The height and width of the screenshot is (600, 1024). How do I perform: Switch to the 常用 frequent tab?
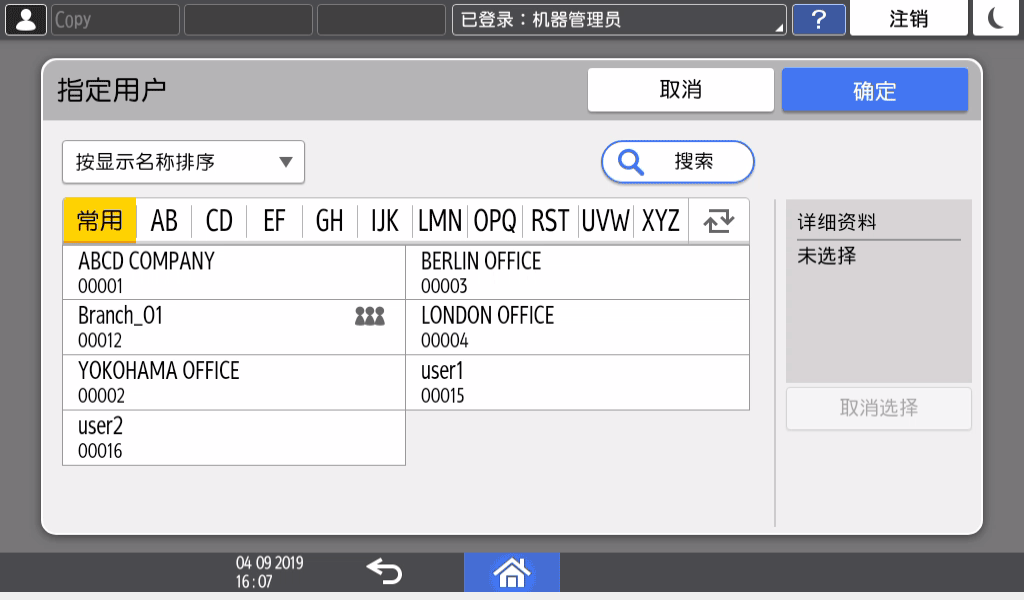(x=99, y=221)
